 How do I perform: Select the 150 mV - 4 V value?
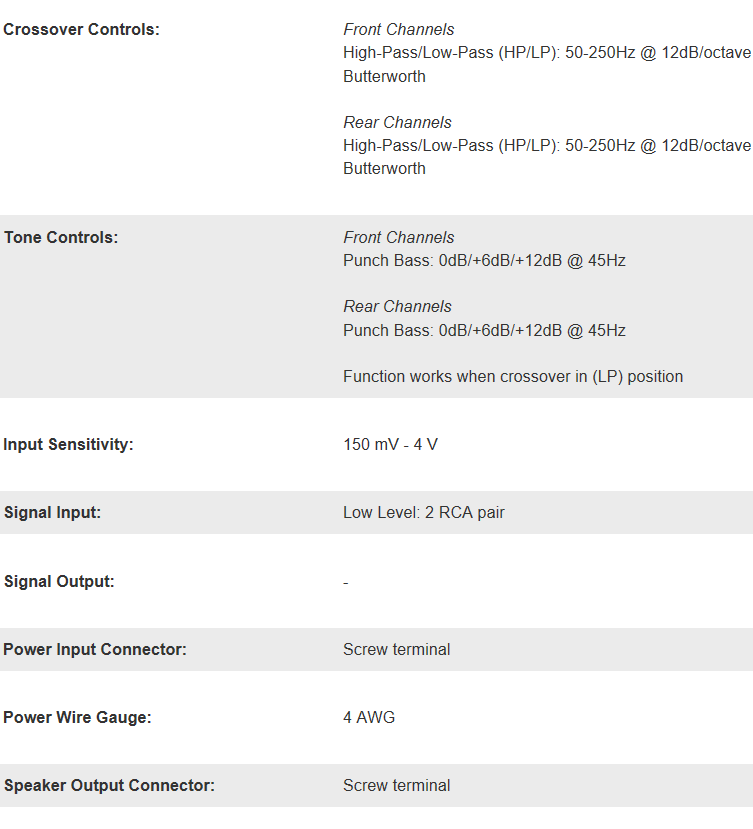390,445
